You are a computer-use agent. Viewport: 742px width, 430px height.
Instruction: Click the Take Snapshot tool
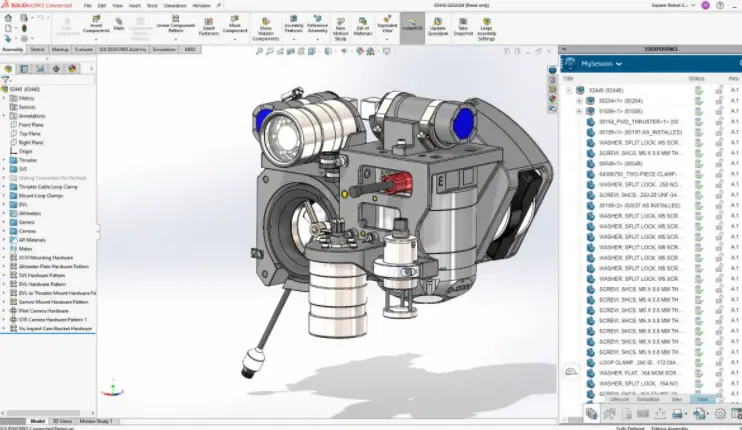(463, 27)
